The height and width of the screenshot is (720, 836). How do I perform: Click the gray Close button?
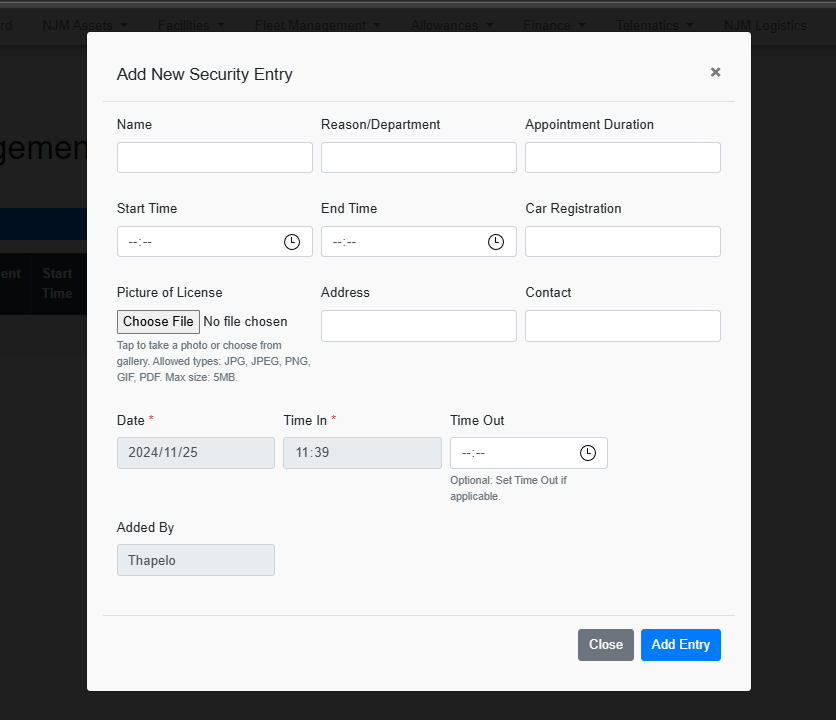click(x=606, y=645)
